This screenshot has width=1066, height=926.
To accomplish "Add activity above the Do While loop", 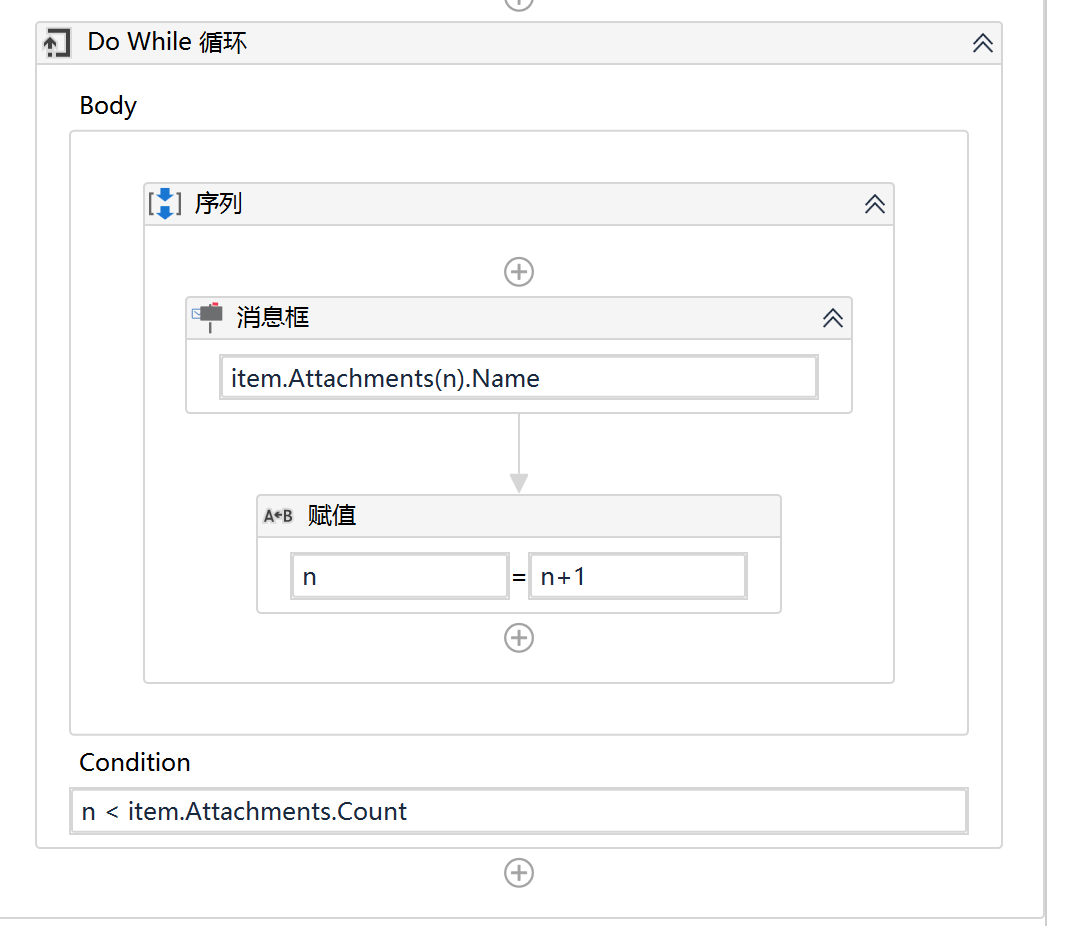I will (x=519, y=4).
